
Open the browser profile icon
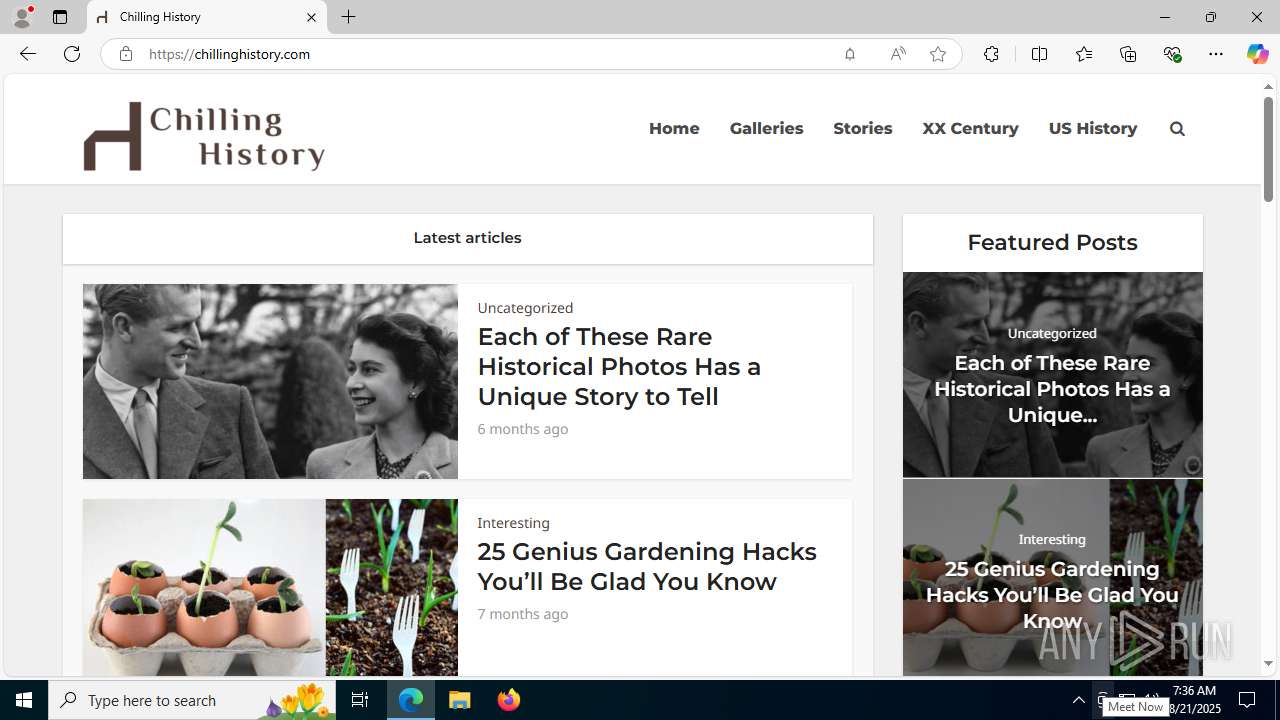pos(22,17)
